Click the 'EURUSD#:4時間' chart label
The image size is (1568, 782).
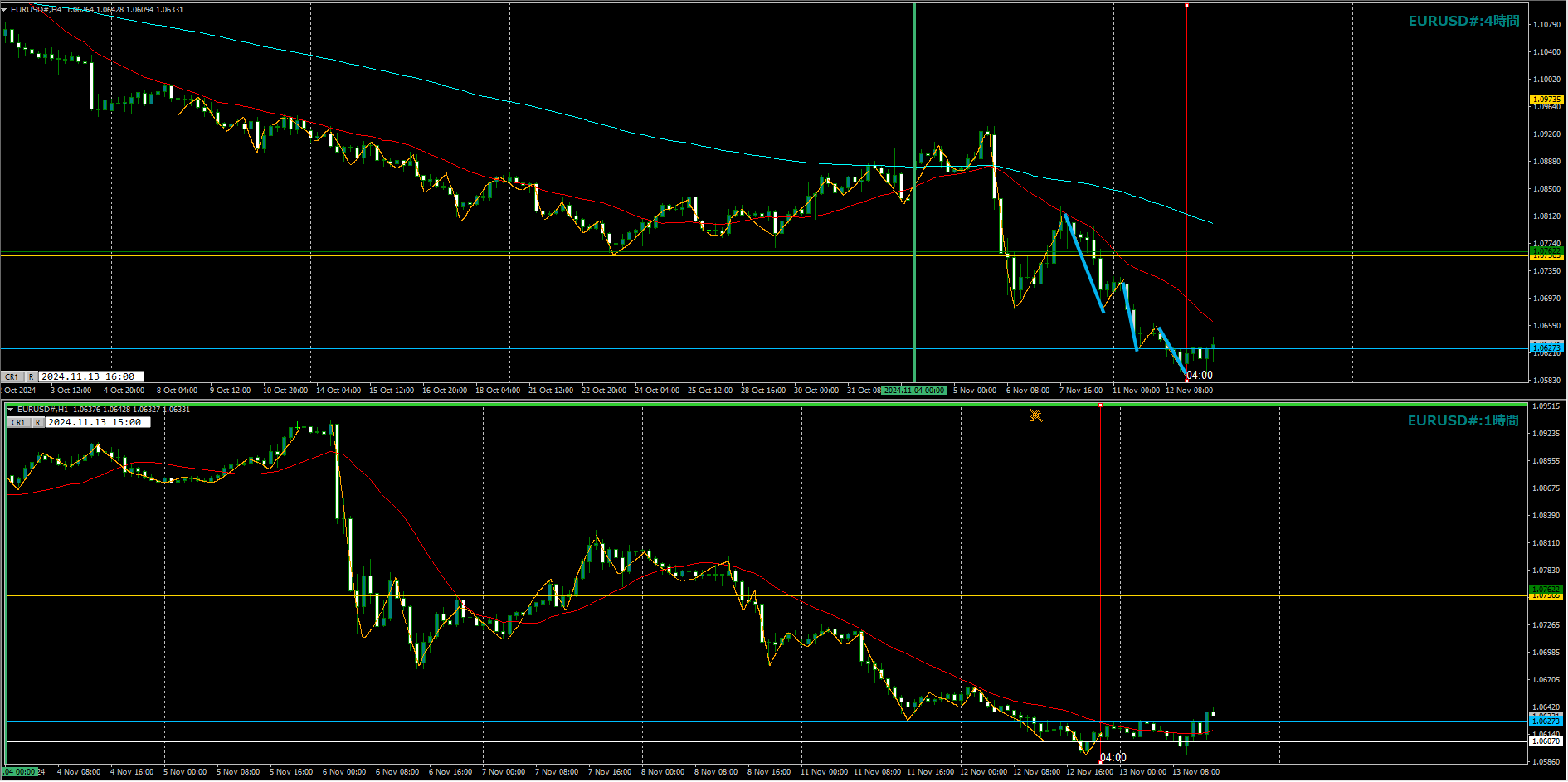(1464, 22)
